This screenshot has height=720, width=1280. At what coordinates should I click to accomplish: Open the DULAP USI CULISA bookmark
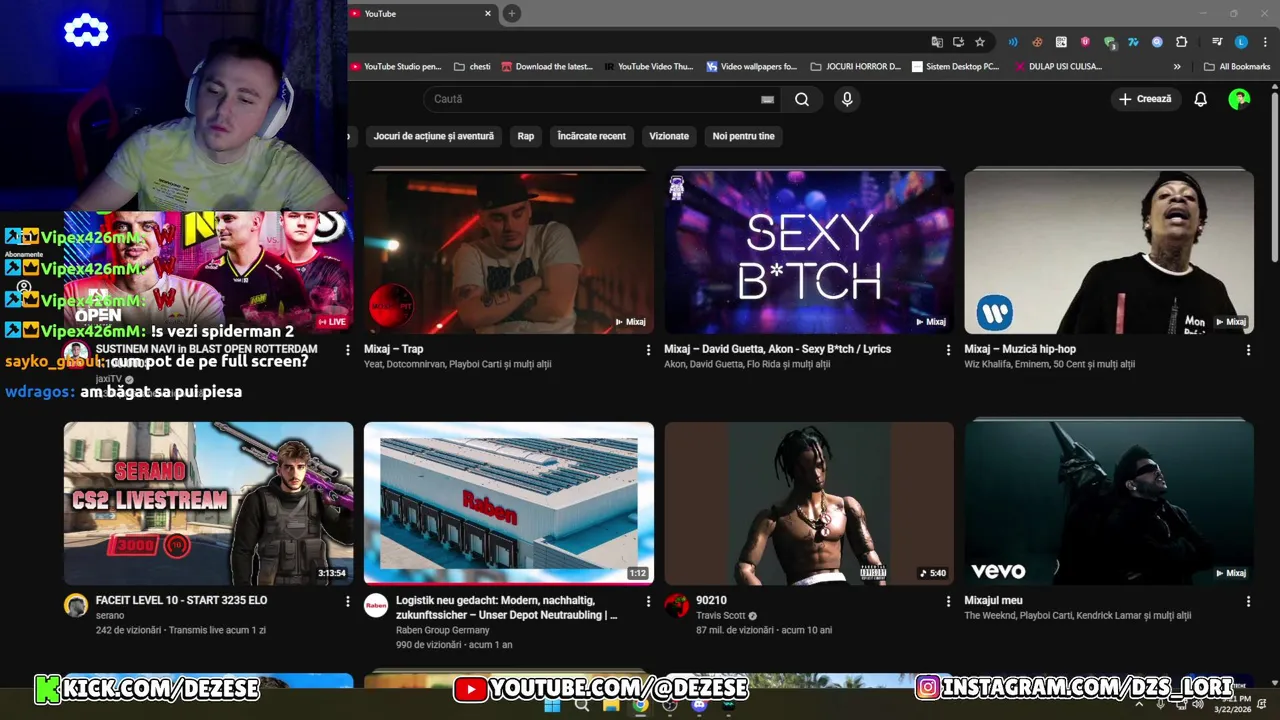pos(1058,67)
